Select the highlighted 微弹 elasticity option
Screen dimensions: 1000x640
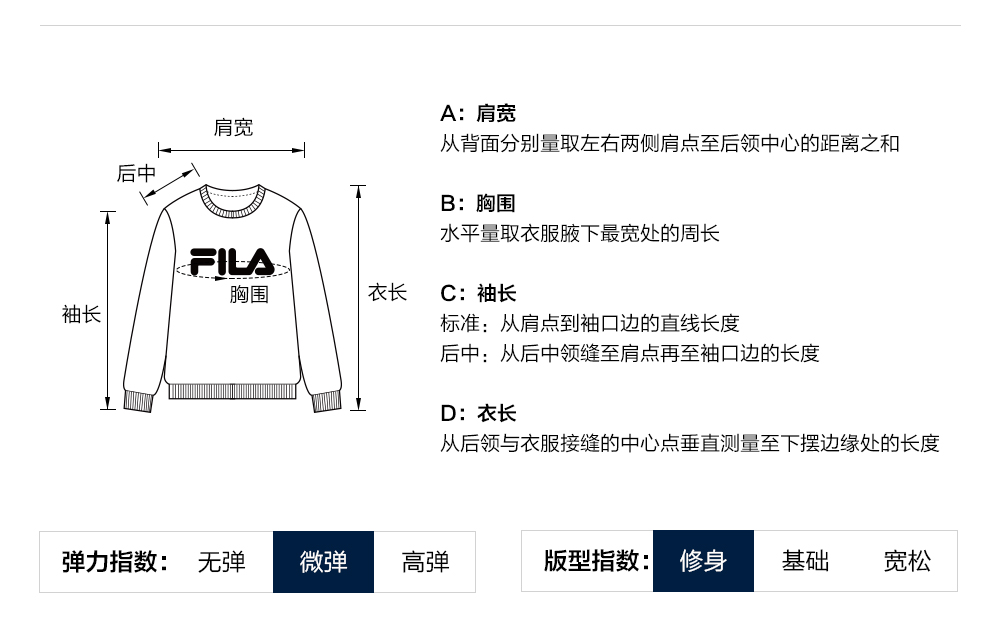[x=323, y=562]
